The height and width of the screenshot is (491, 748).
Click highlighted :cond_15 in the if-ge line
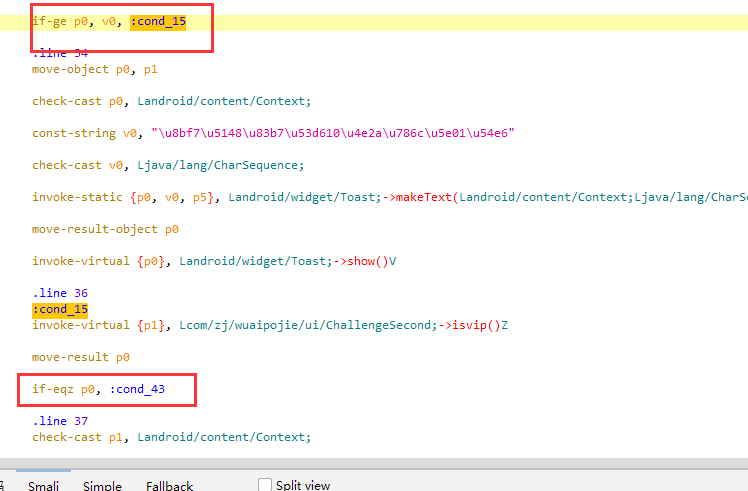[158, 21]
